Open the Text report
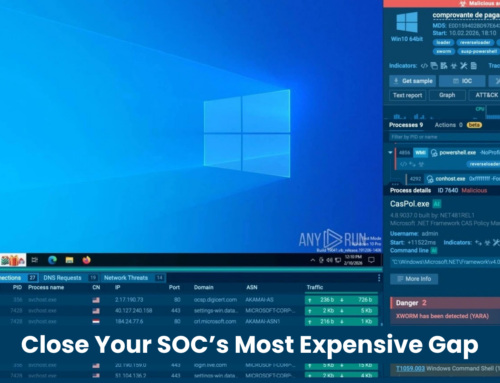Viewport: 500px width, 383px height. [x=407, y=95]
